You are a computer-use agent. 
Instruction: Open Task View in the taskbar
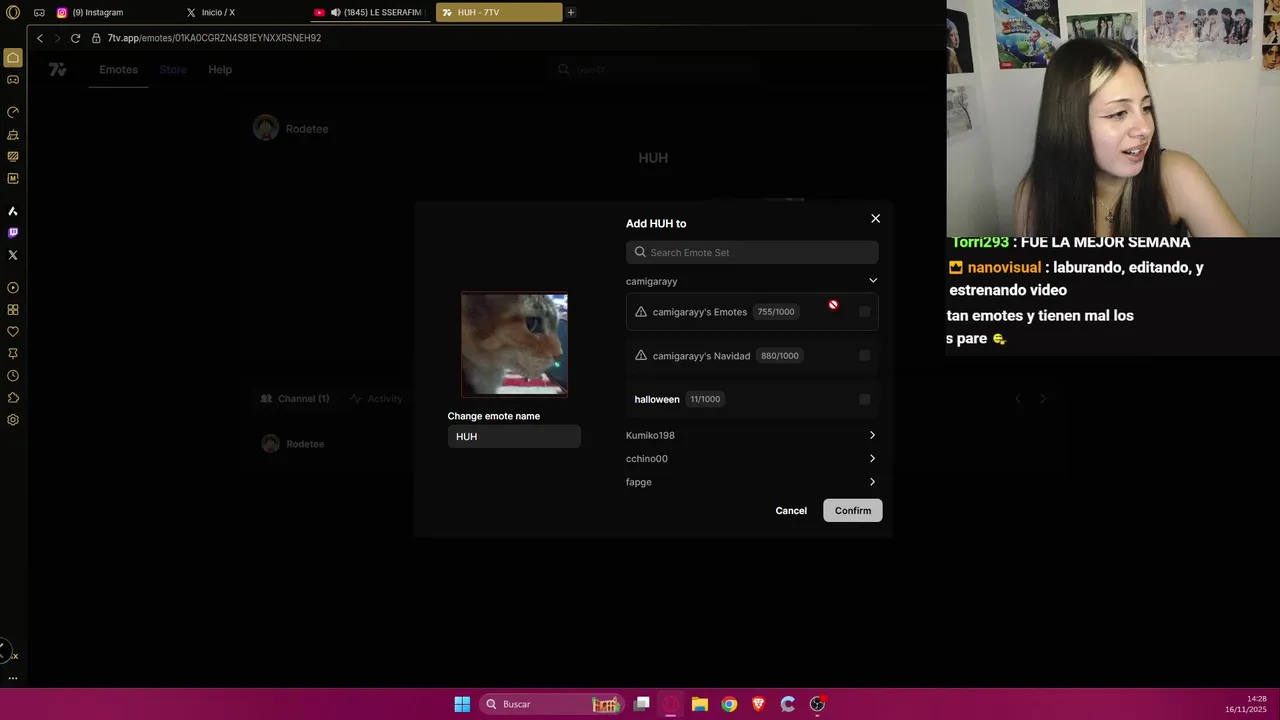click(x=642, y=704)
